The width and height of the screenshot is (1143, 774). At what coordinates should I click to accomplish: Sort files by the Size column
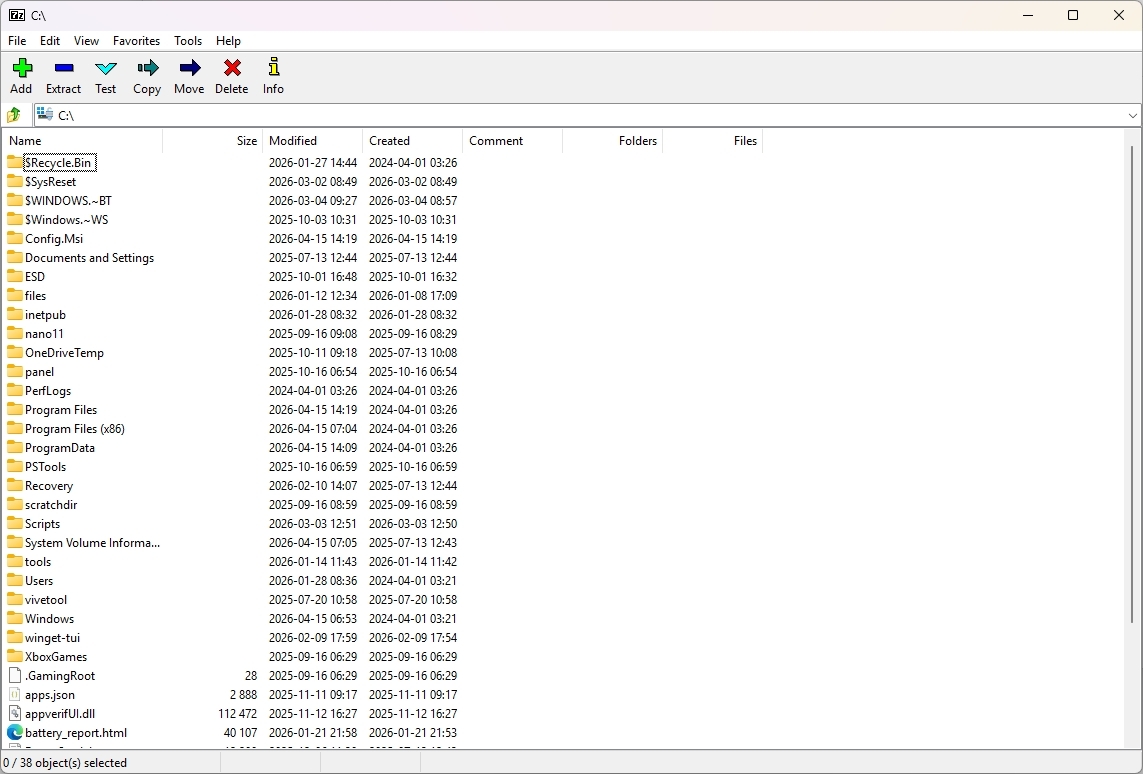(x=245, y=140)
